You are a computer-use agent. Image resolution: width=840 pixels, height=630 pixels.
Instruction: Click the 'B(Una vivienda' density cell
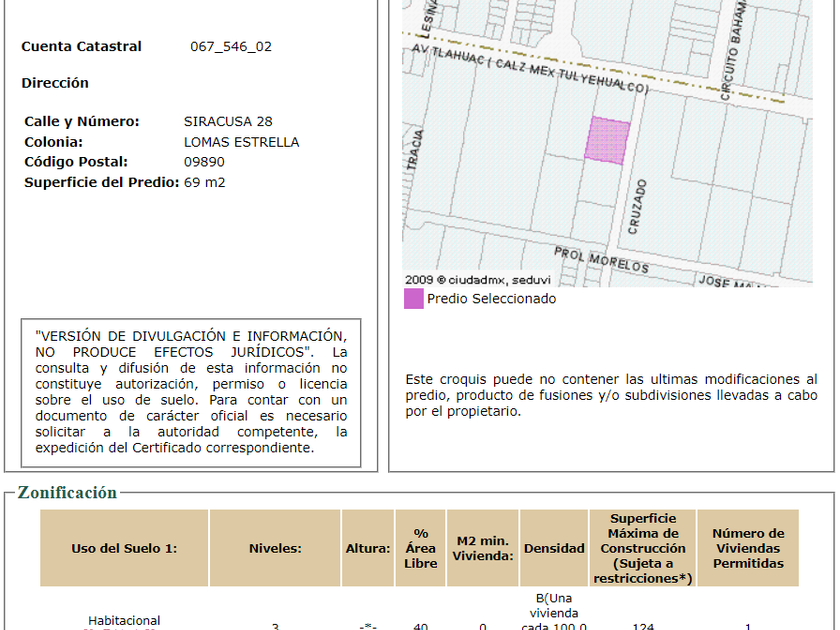554,612
